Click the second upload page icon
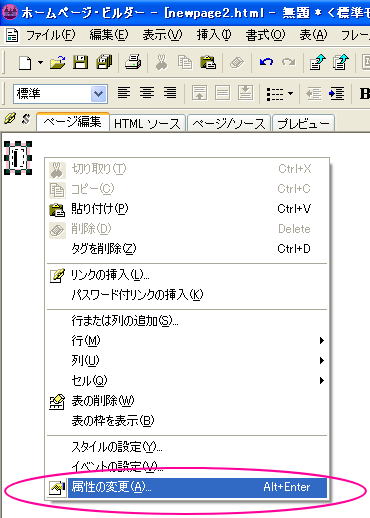 tap(340, 62)
